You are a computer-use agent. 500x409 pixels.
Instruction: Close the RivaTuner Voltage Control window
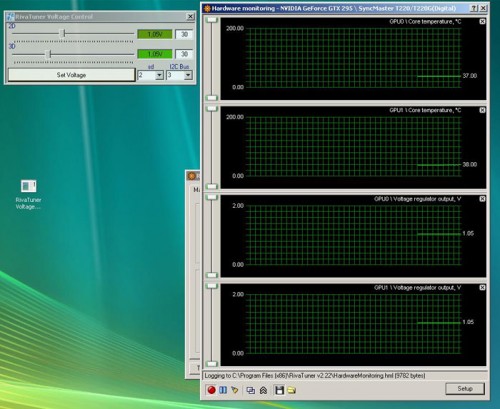coord(190,16)
